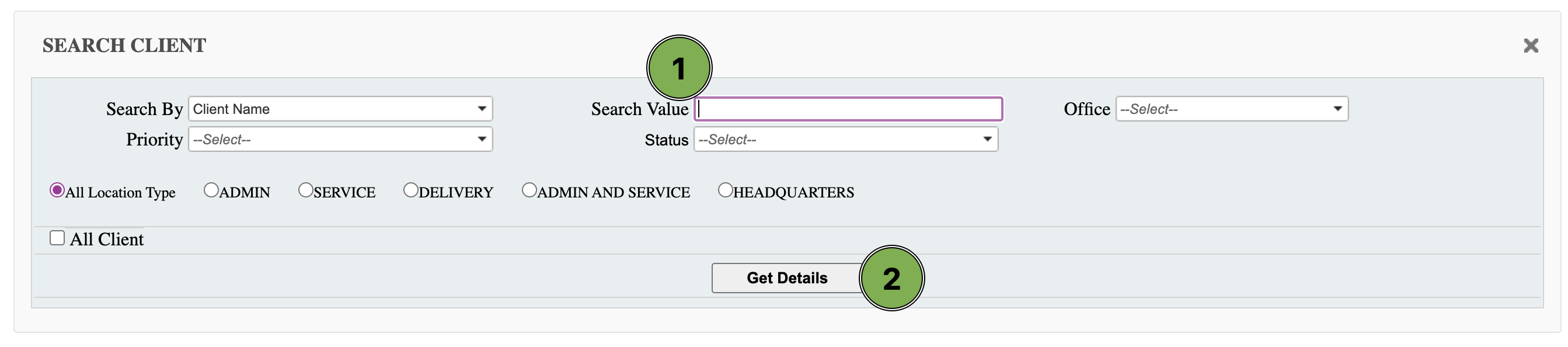
Task: Pick the DELIVERY location type
Action: tap(411, 190)
